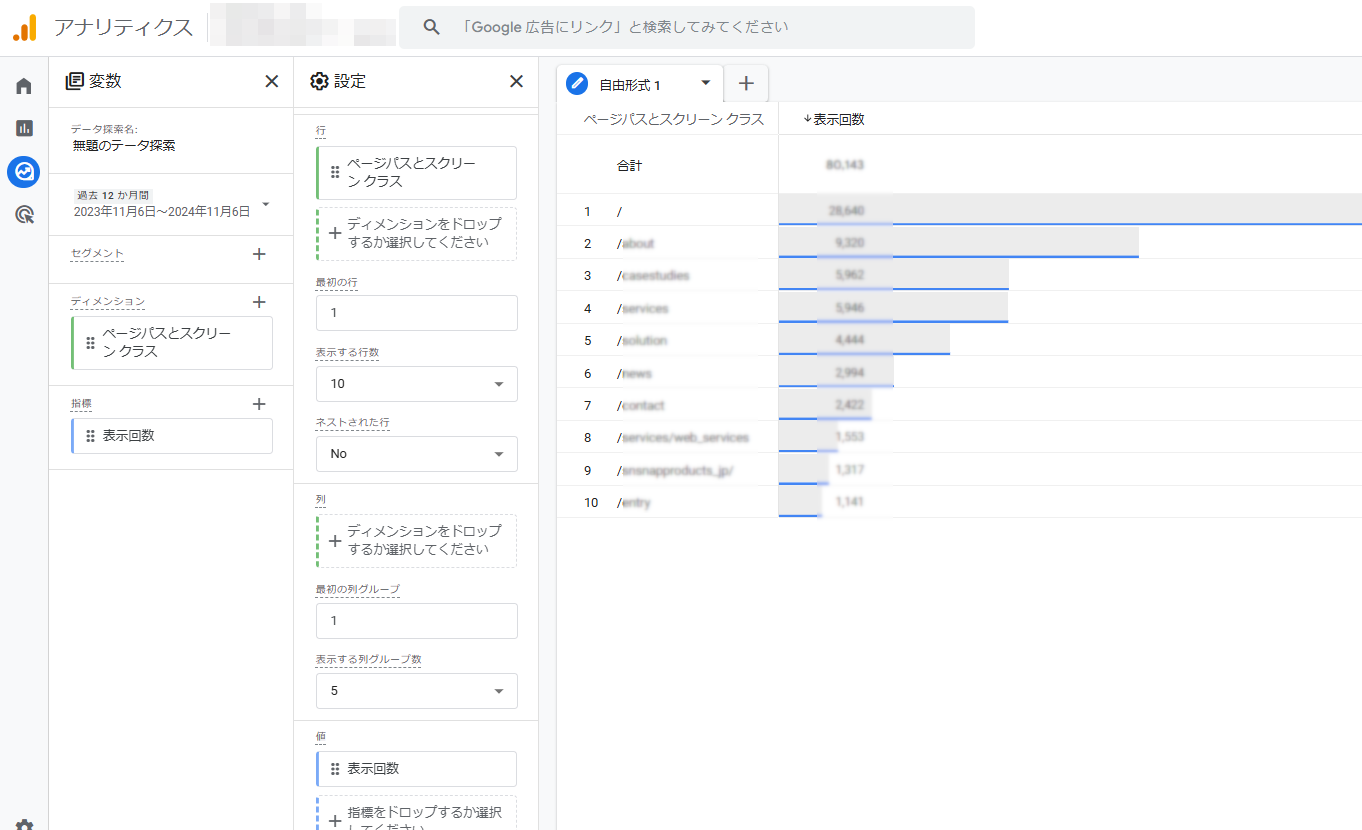Close the 設定 panel
This screenshot has width=1362, height=830.
pos(516,81)
